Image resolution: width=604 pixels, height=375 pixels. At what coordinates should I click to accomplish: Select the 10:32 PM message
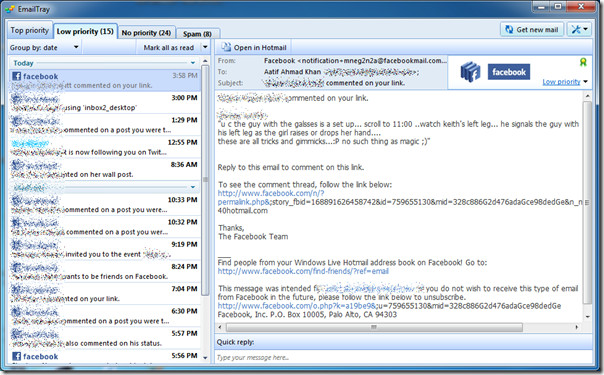click(105, 227)
